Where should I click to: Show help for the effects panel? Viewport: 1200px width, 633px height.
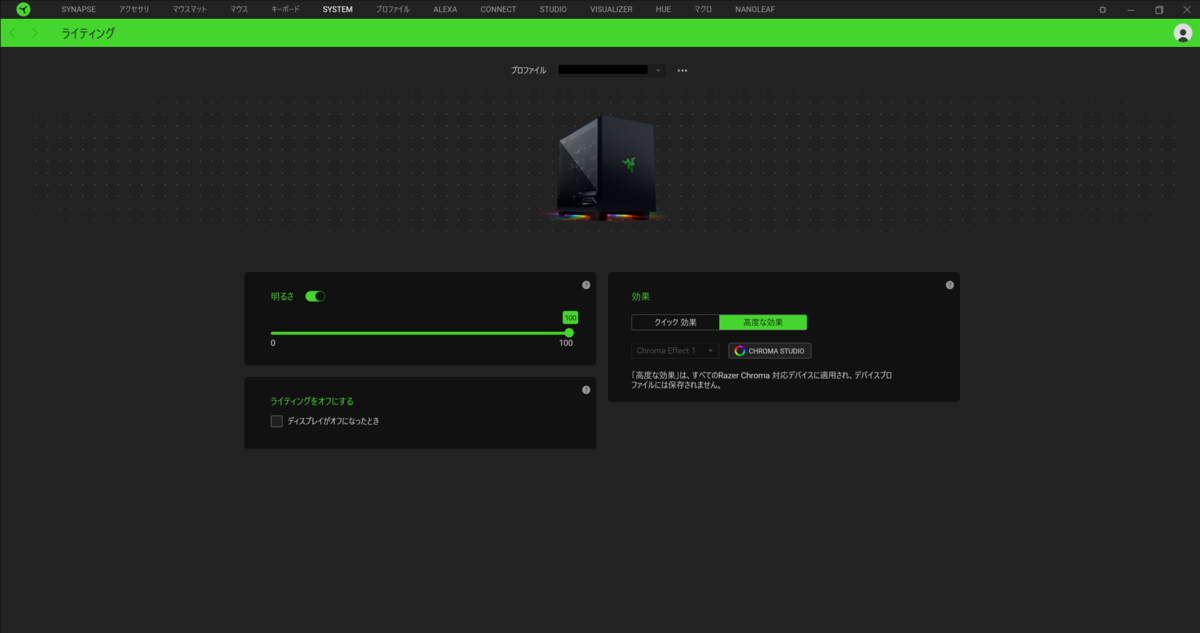click(x=949, y=285)
